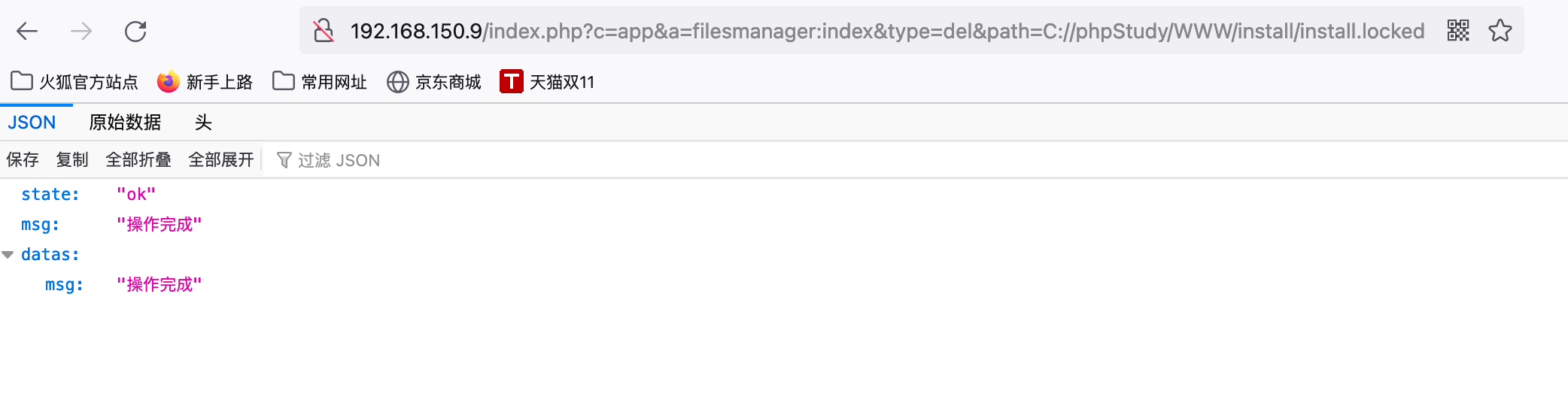Click the forward navigation arrow
The height and width of the screenshot is (418, 1568).
point(81,31)
